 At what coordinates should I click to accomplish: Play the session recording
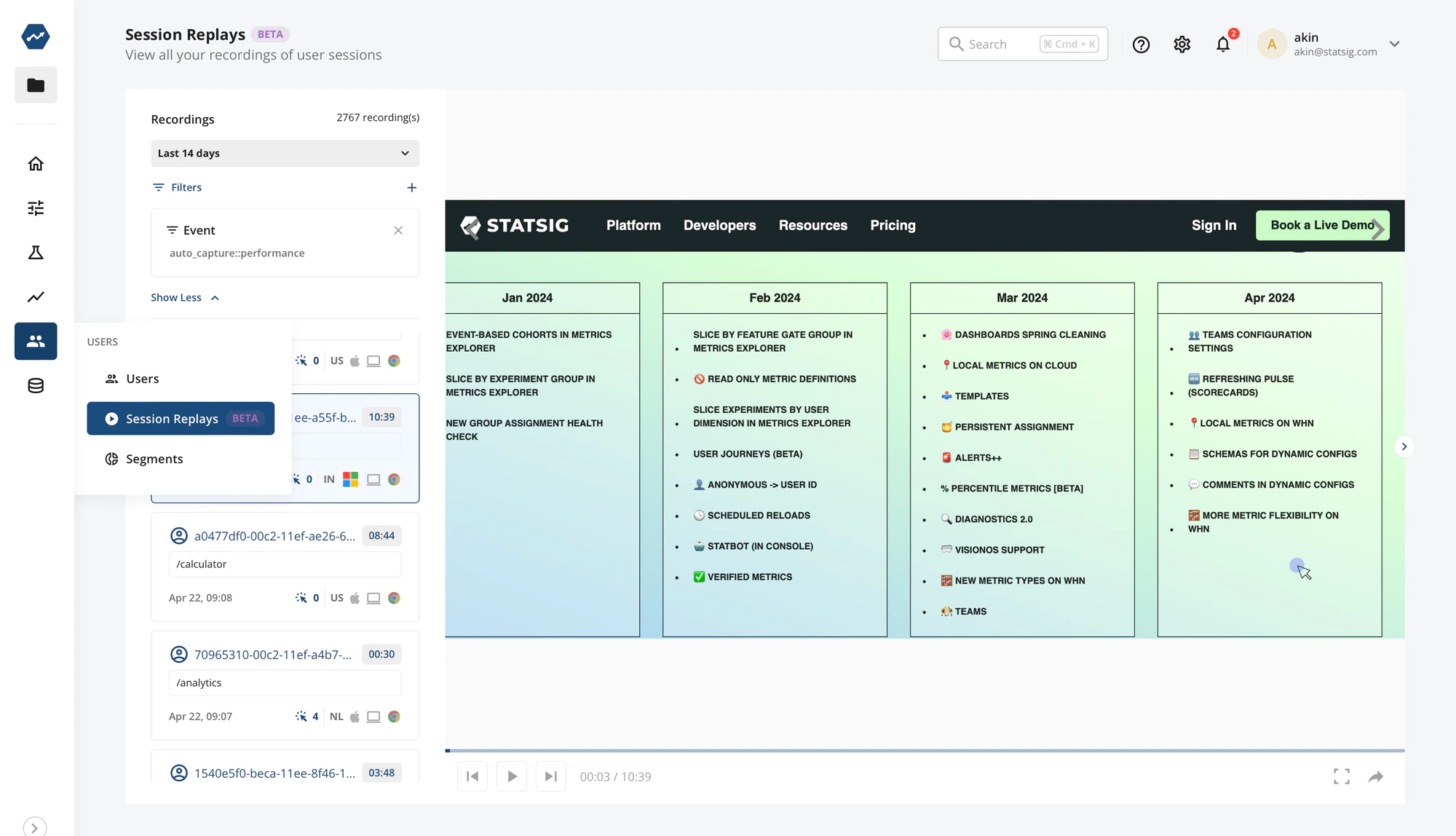coord(512,776)
